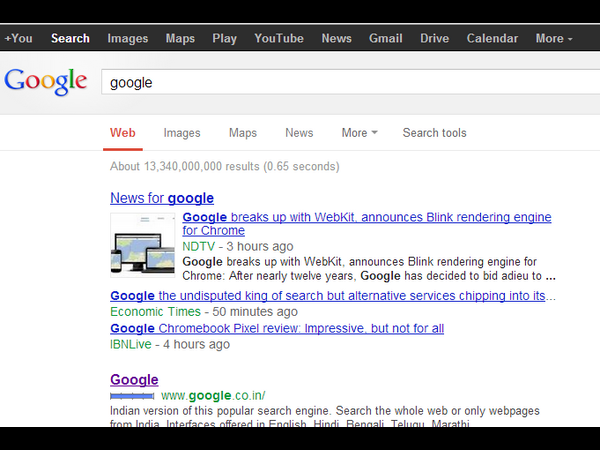The image size is (600, 450).
Task: Expand the More dropdown in top bar
Action: pyautogui.click(x=554, y=38)
